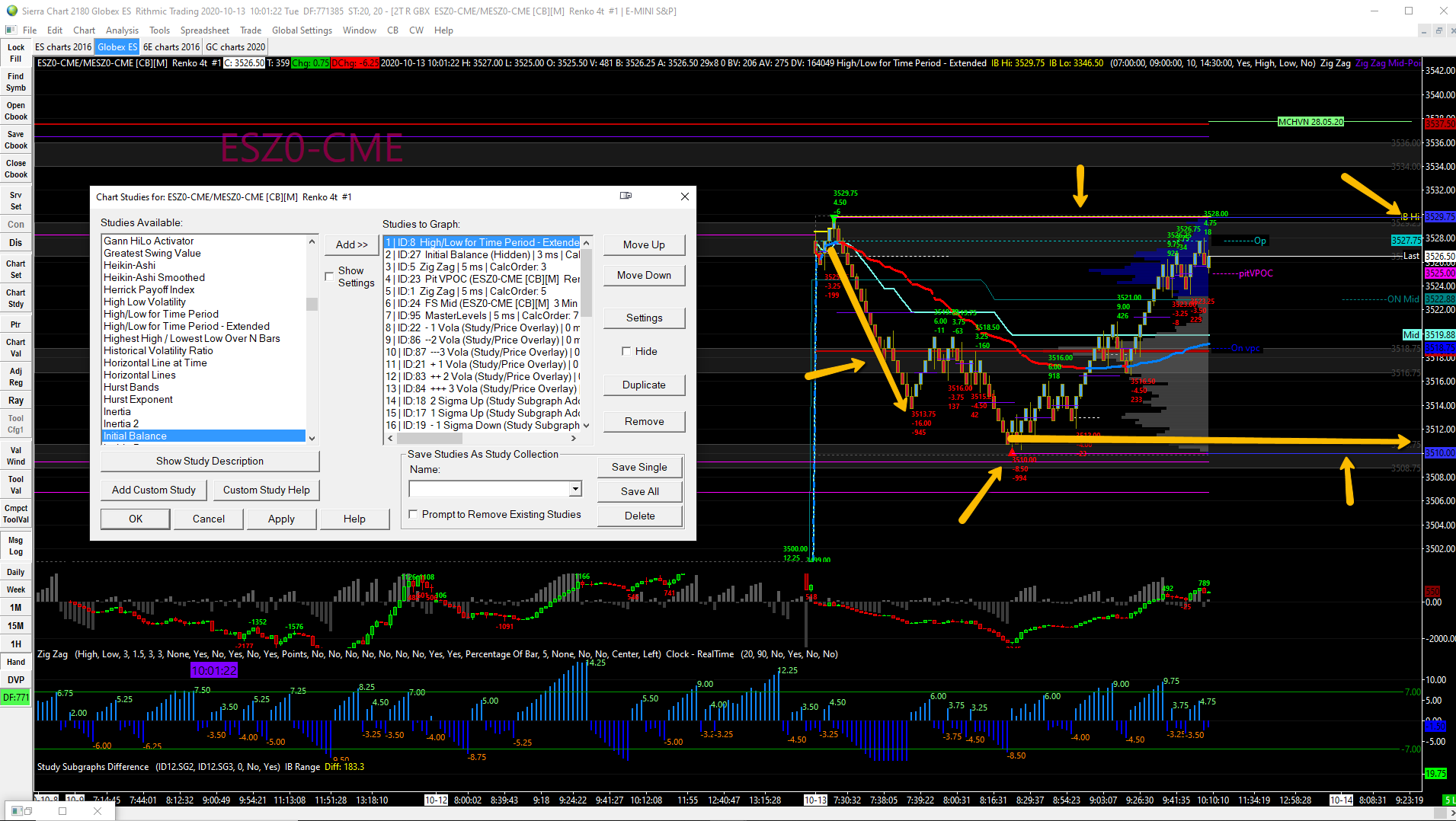Click the Sierra Chart application icon in title bar
Image resolution: width=1456 pixels, height=821 pixels.
(x=11, y=11)
